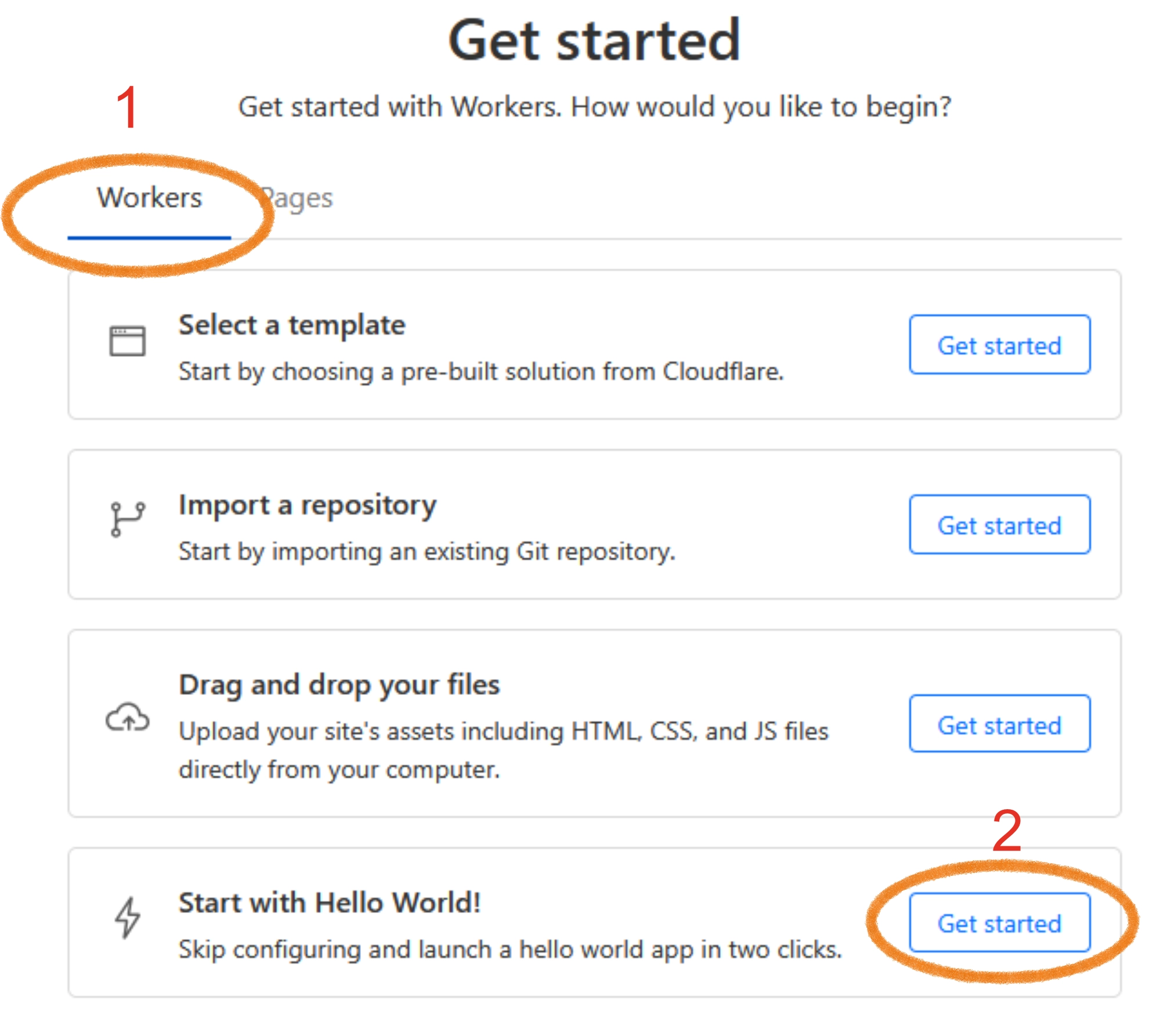Click the 'Start with Hello World!' heading
Screen dimensions: 1171x1036
329,903
